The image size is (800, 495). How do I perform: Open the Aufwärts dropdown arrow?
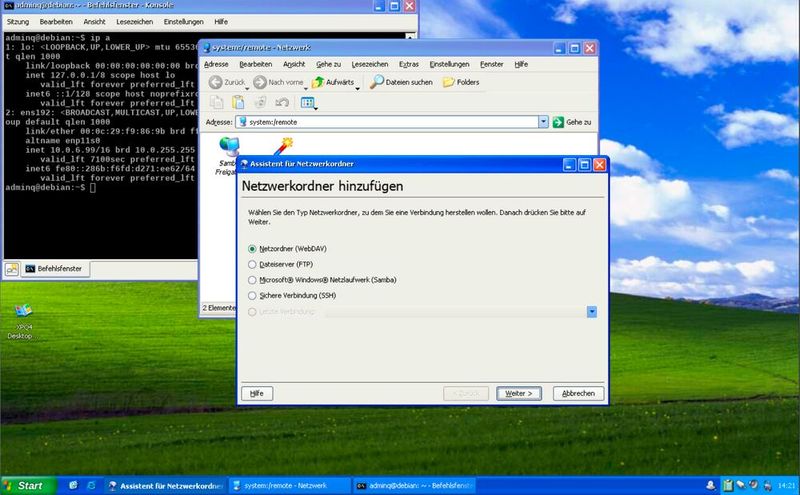[x=358, y=89]
